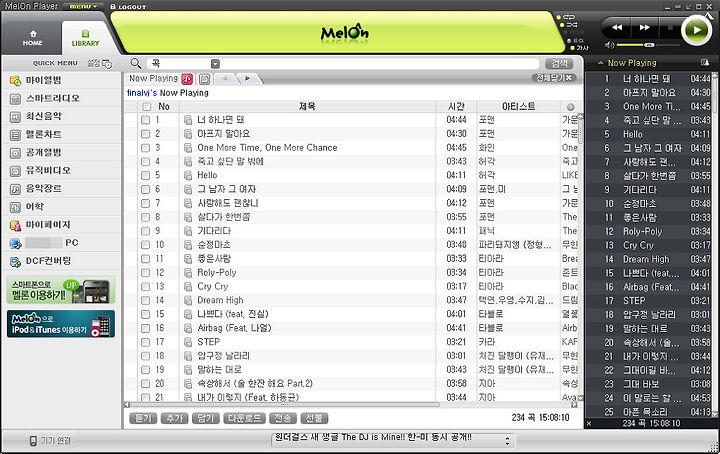Viewport: 720px width, 454px height.
Task: Sort by the 제목 title column header
Action: pyautogui.click(x=307, y=106)
